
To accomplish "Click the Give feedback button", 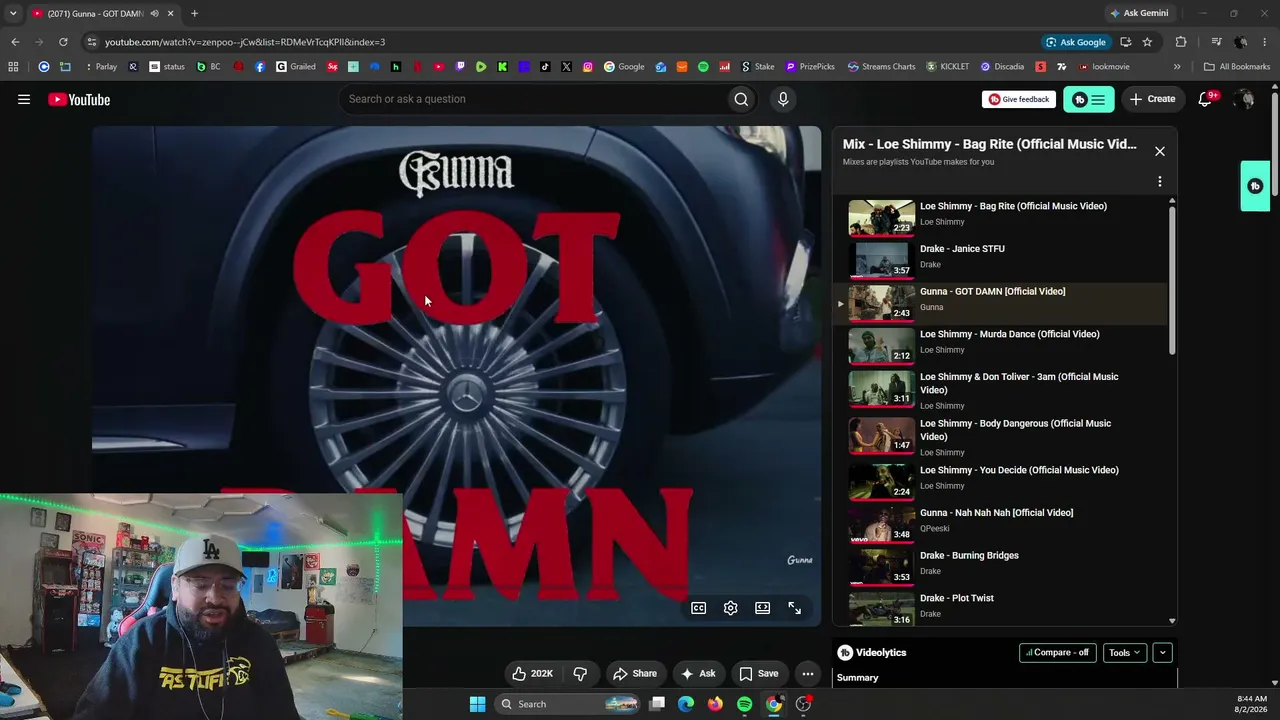I will click(1019, 99).
